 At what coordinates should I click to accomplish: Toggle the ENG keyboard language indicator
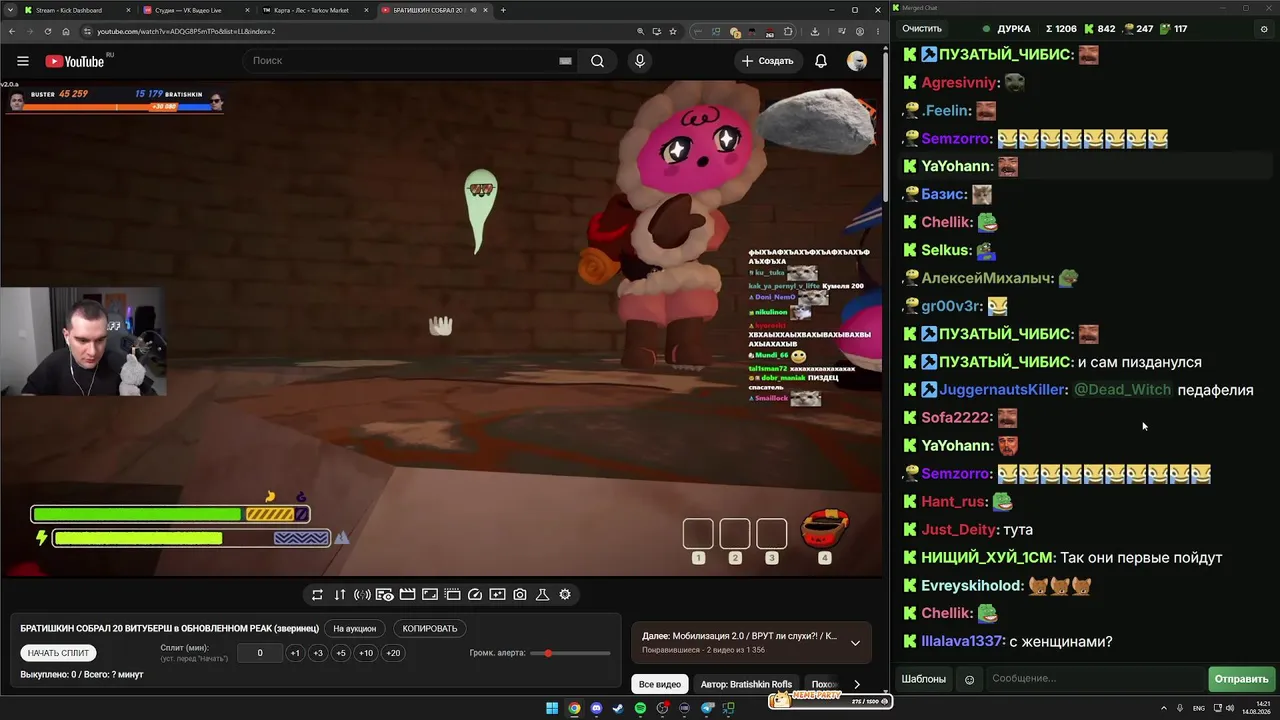click(1200, 709)
